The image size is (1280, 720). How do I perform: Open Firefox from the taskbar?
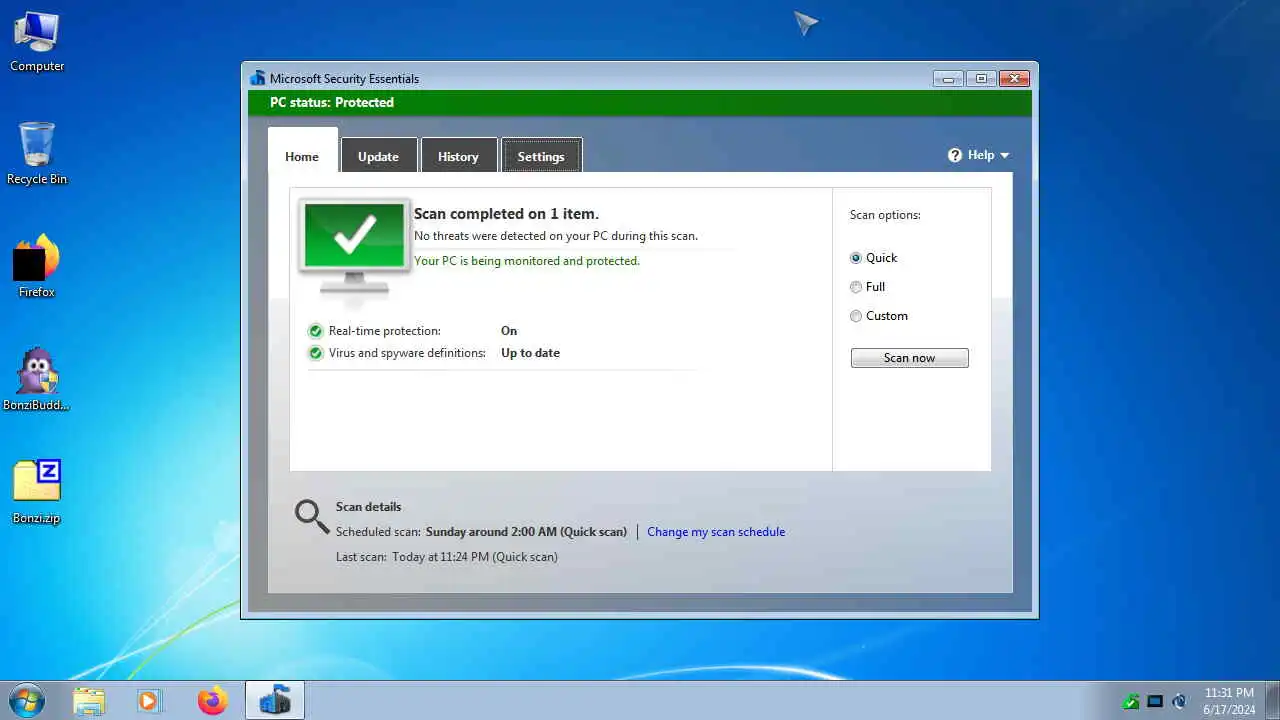212,701
